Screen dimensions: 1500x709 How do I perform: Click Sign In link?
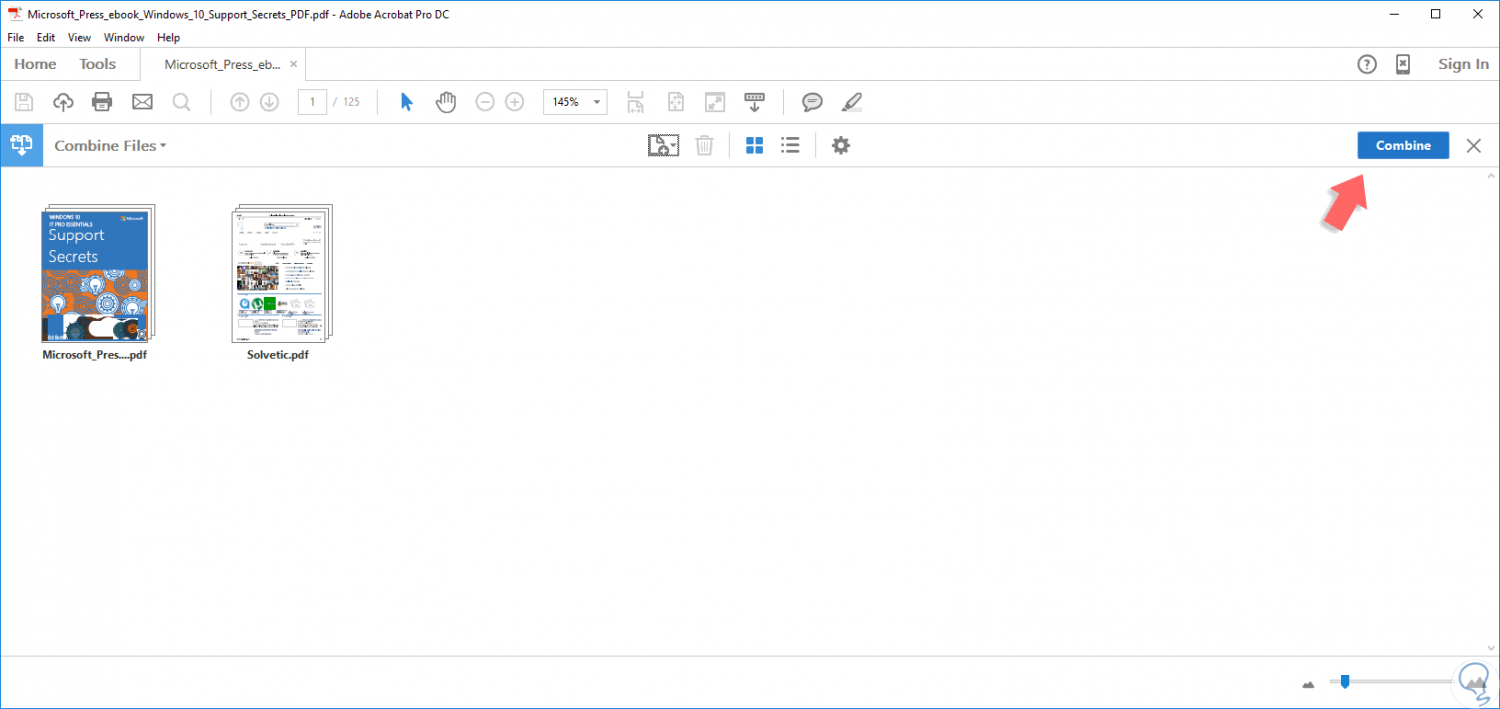[1463, 64]
